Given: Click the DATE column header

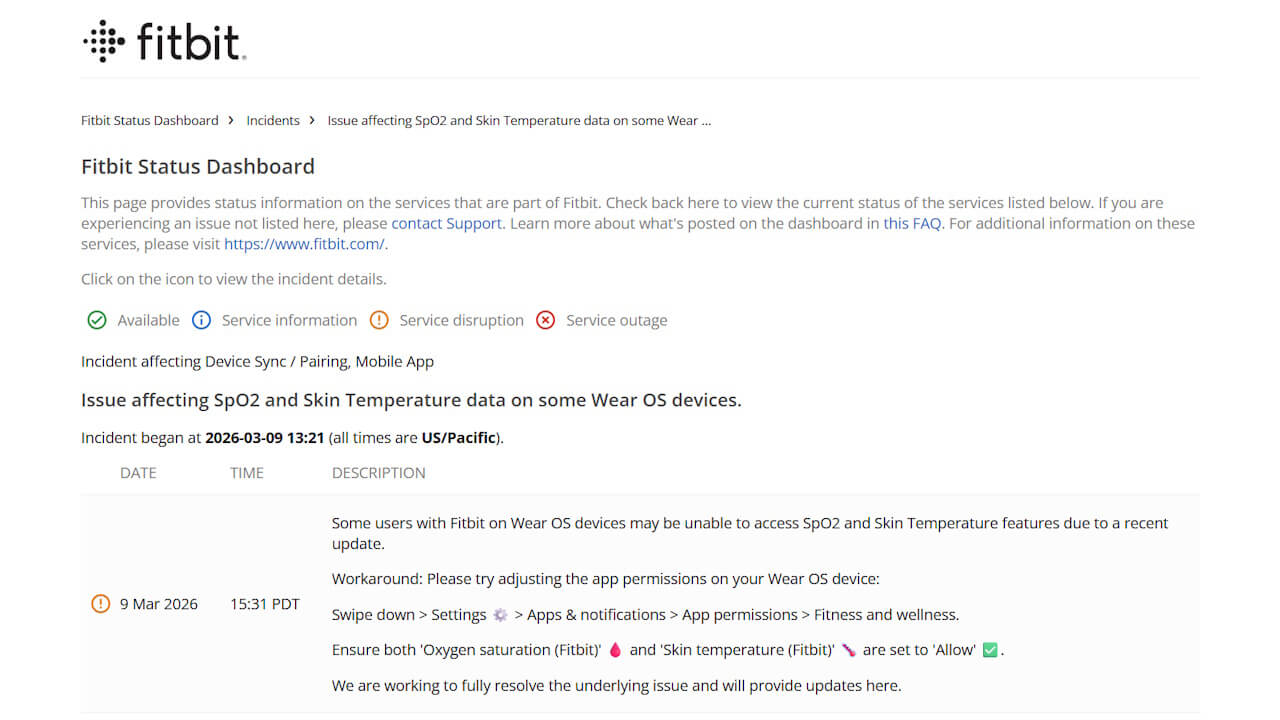Looking at the screenshot, I should pyautogui.click(x=138, y=473).
